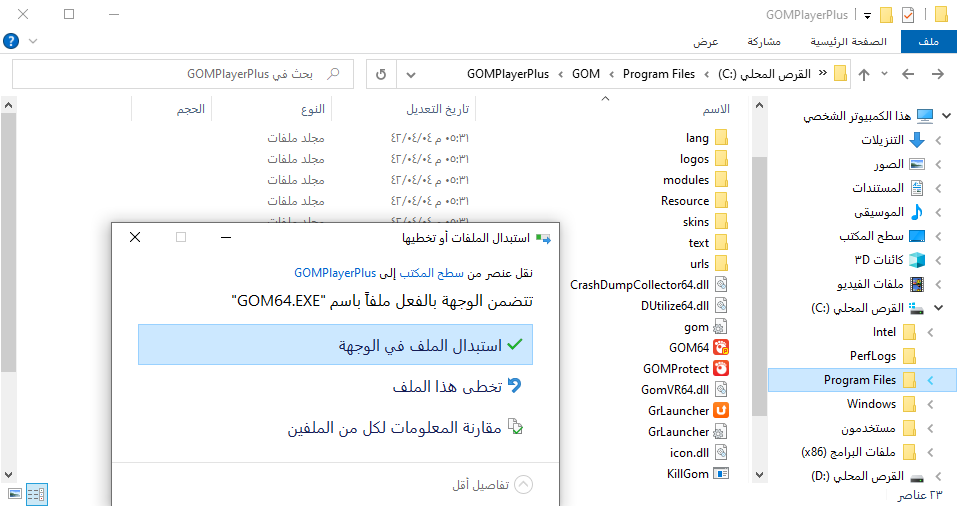
Task: Open the Share ribbon tab
Action: point(764,42)
